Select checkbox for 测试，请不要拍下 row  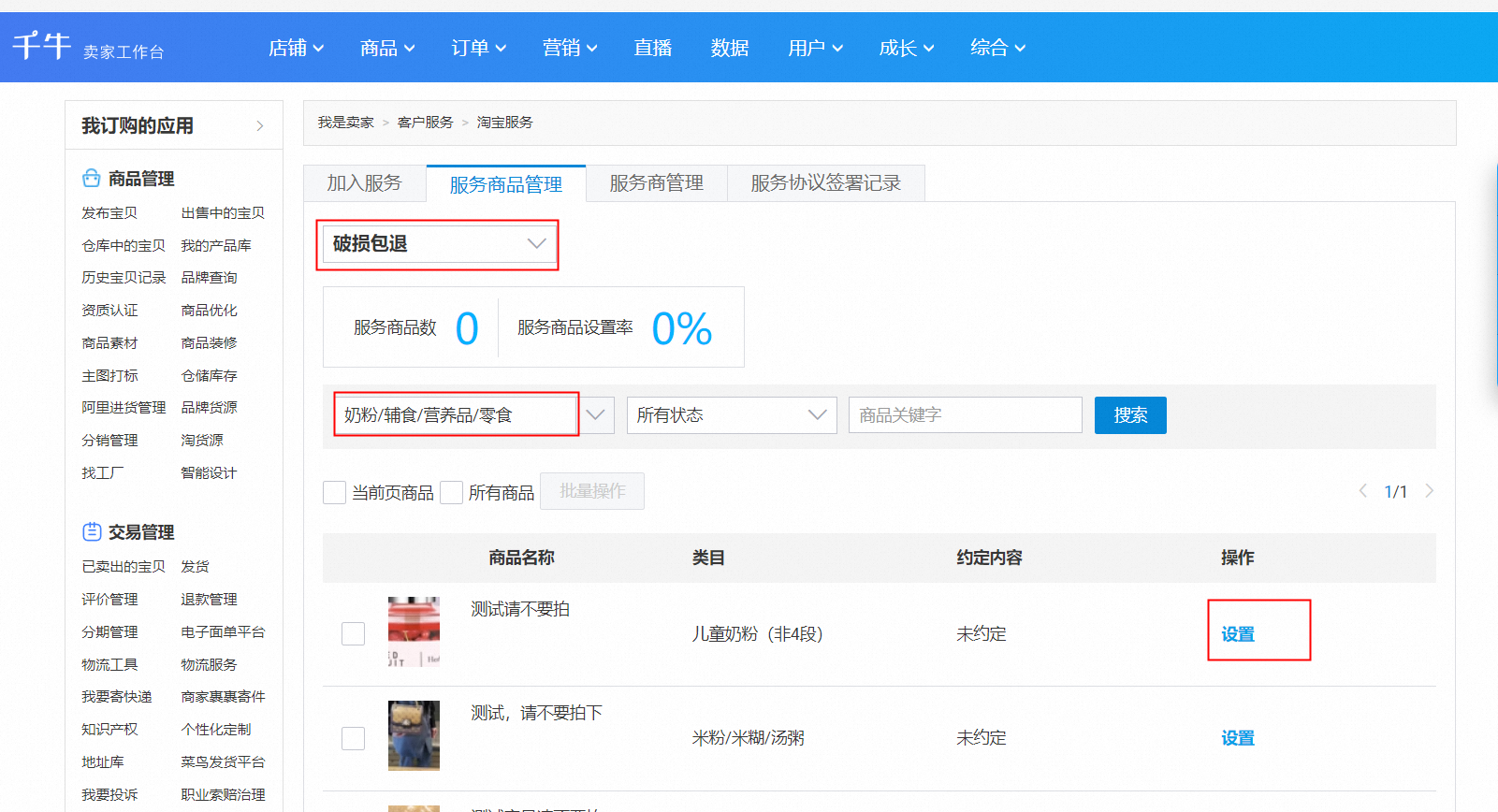point(353,738)
